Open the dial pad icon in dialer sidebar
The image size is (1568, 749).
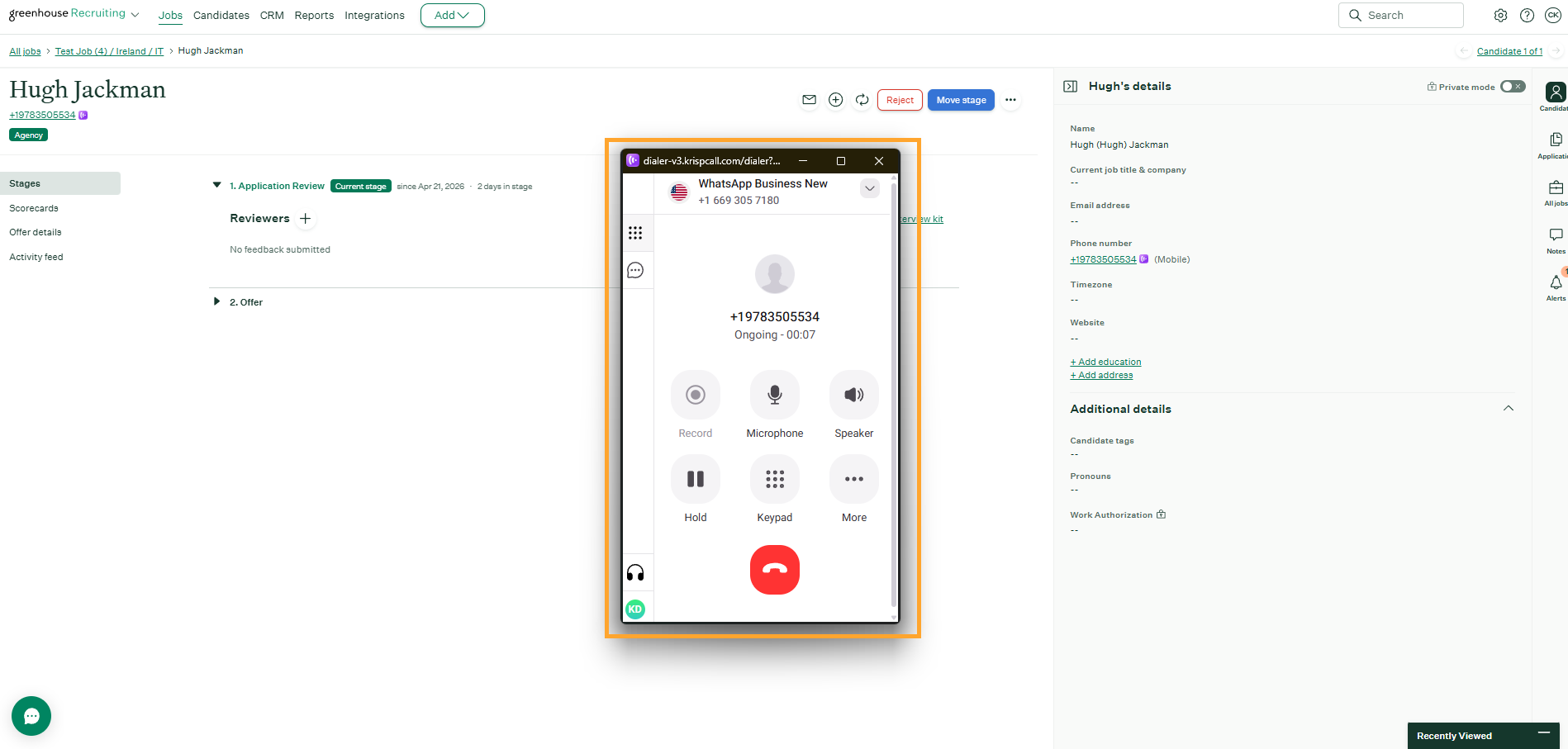[x=635, y=233]
